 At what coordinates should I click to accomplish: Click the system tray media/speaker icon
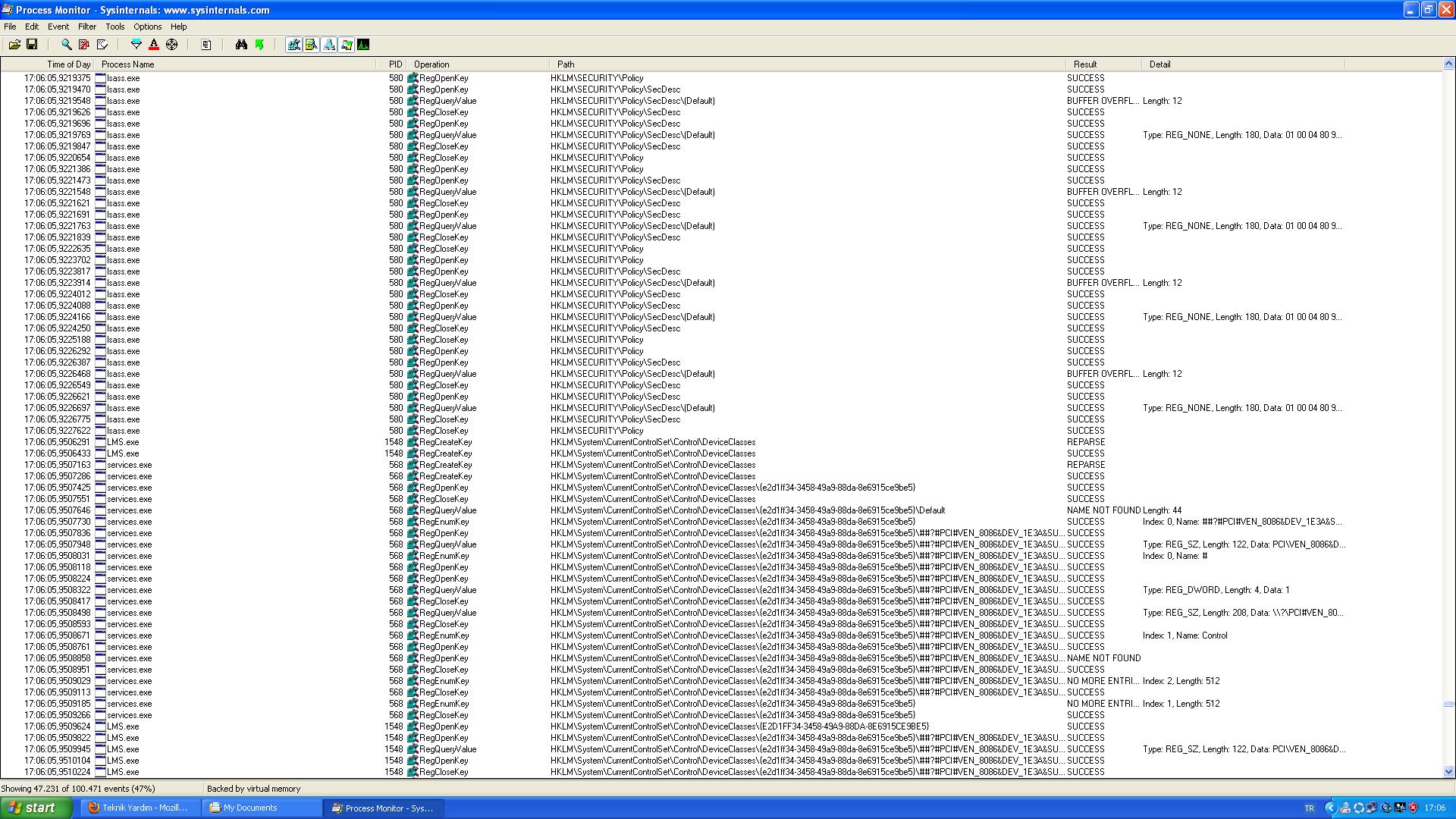[x=1386, y=808]
